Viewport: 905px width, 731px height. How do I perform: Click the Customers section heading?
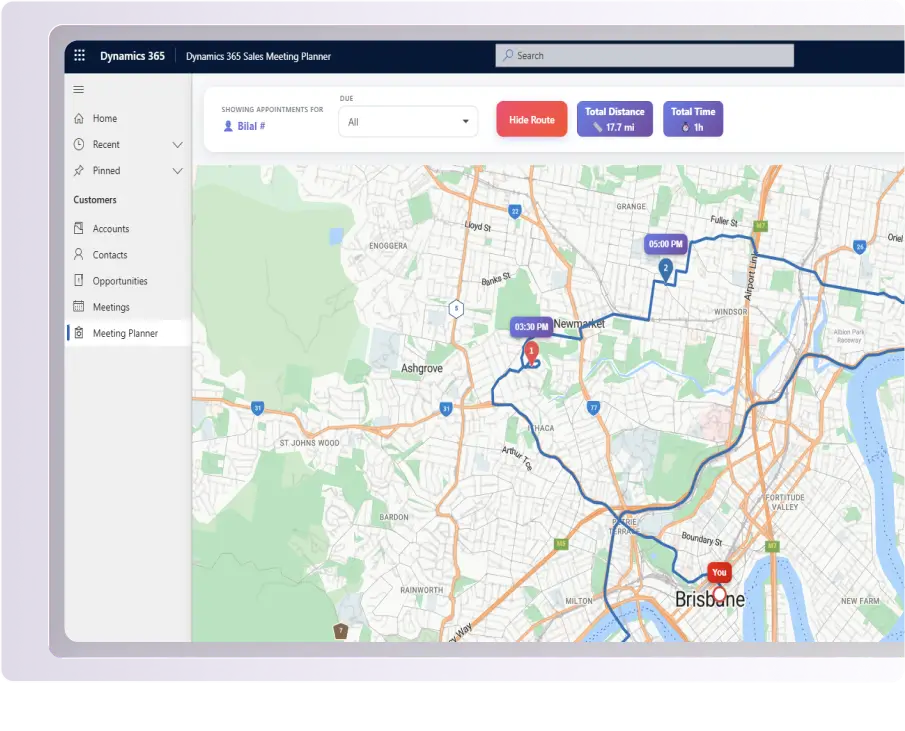[95, 200]
